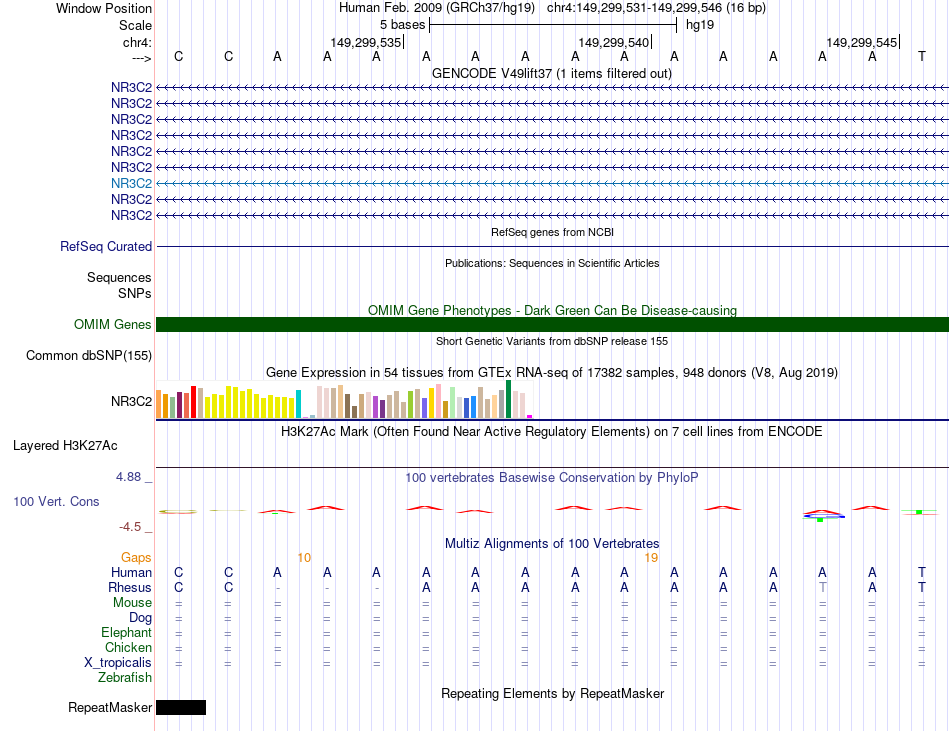Screen dimensions: 950x731
Task: Click the 149,299,535 ruler position marker
Action: pos(366,42)
